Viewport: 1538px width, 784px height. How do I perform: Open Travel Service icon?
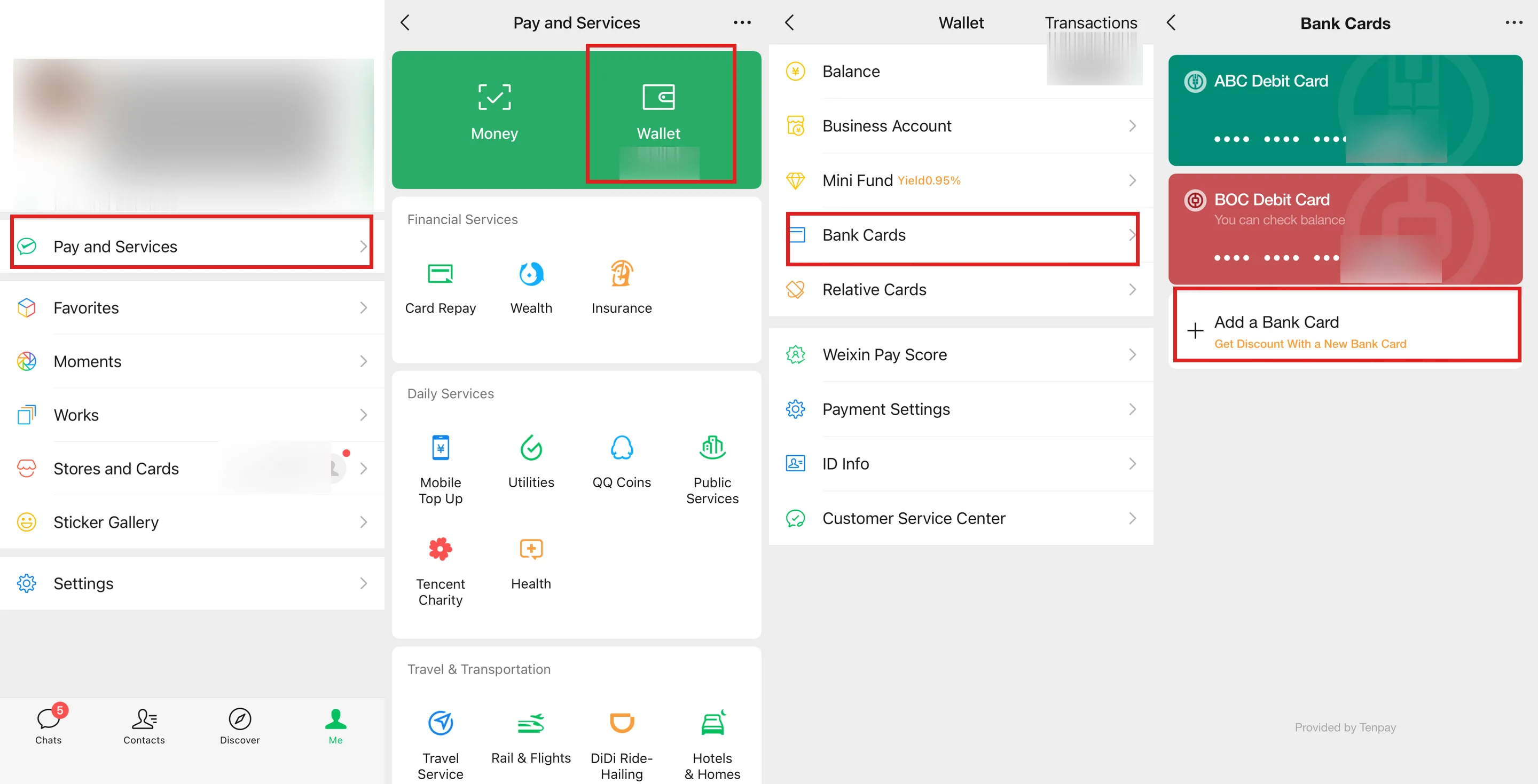tap(441, 723)
